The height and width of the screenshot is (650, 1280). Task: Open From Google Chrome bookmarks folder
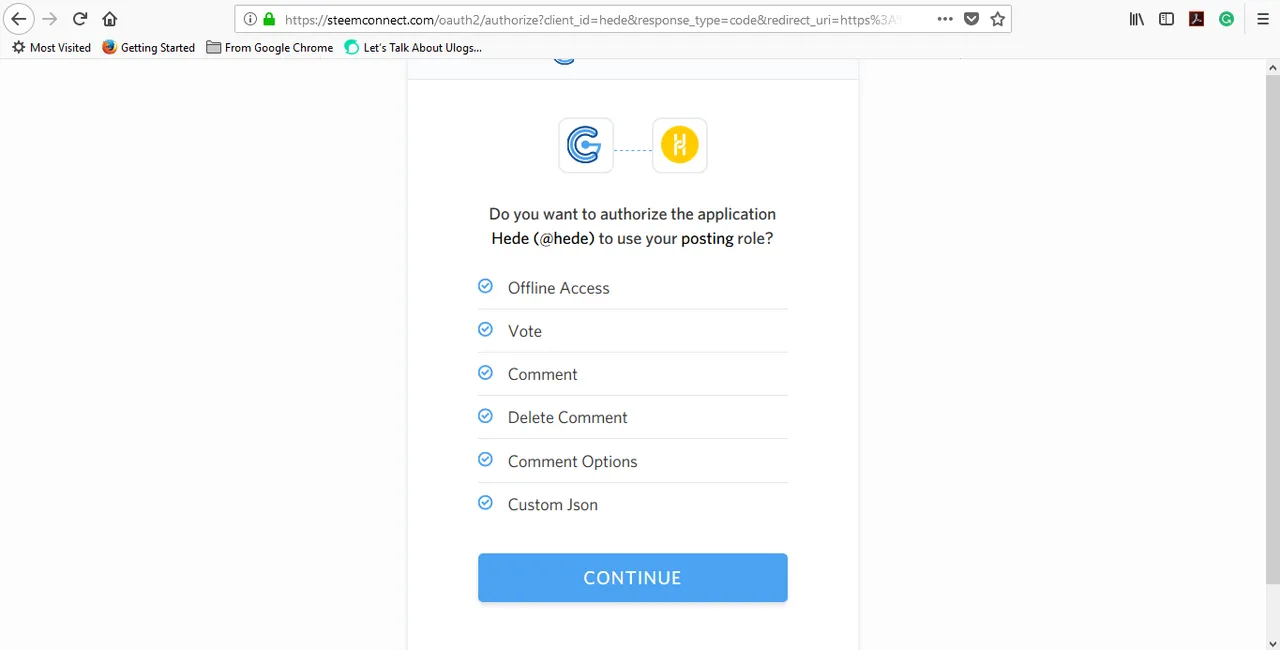(269, 47)
